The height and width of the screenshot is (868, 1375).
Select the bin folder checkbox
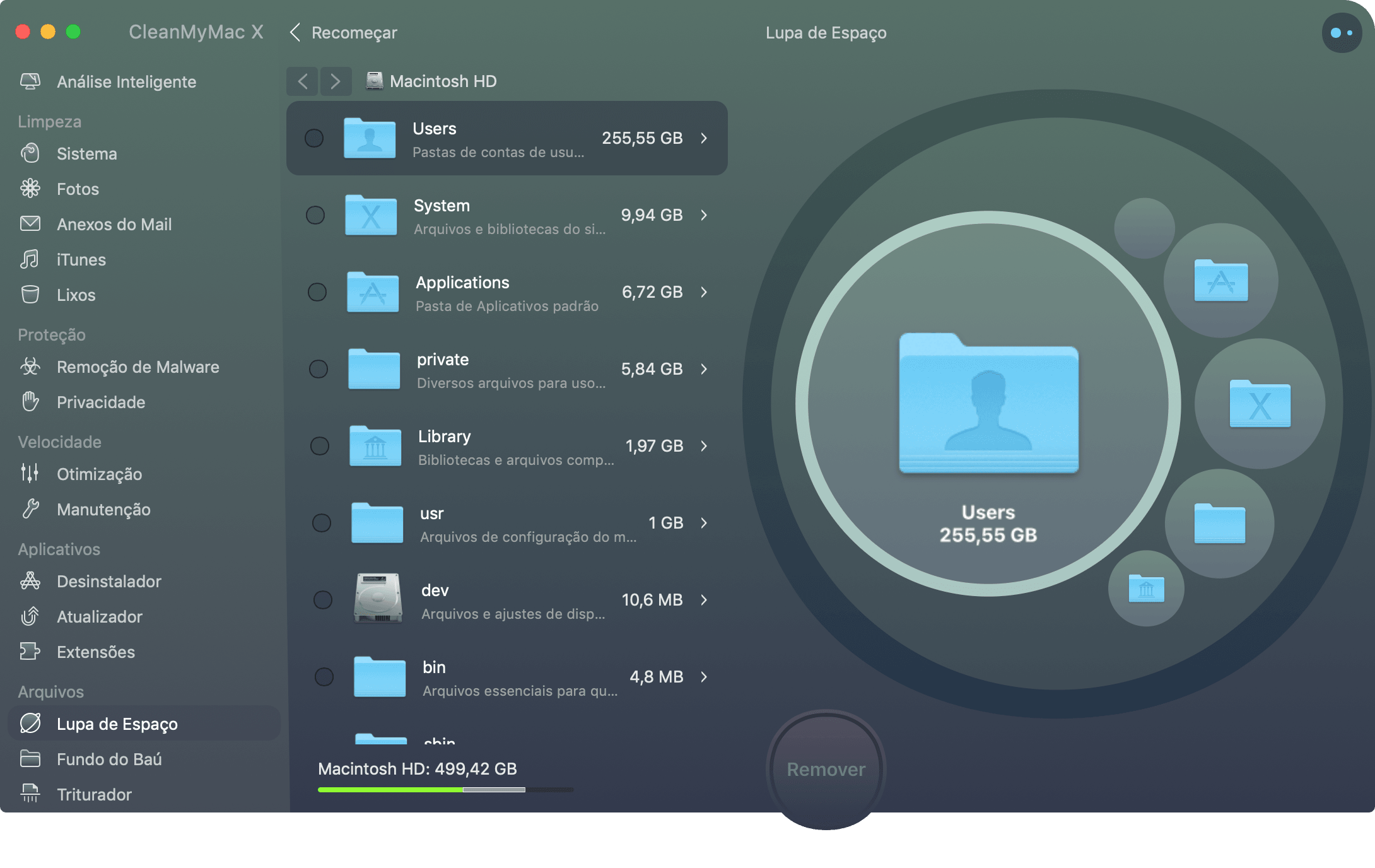tap(324, 677)
